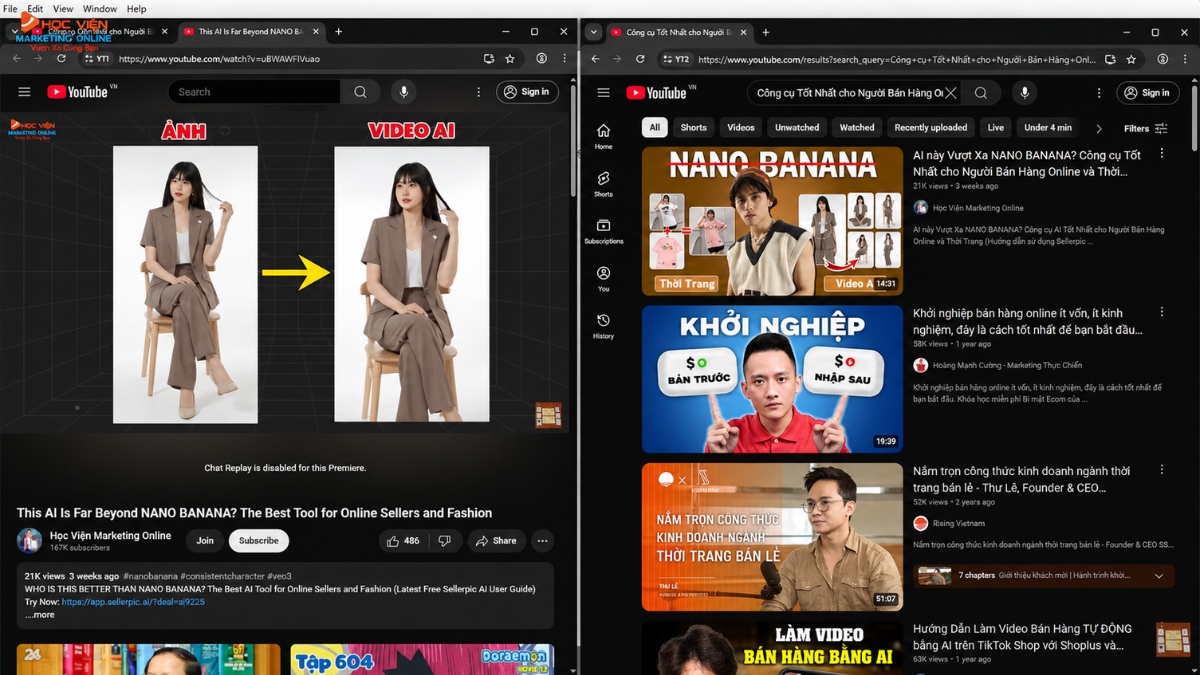
Task: Click the right window's address bar URL
Action: coord(897,59)
